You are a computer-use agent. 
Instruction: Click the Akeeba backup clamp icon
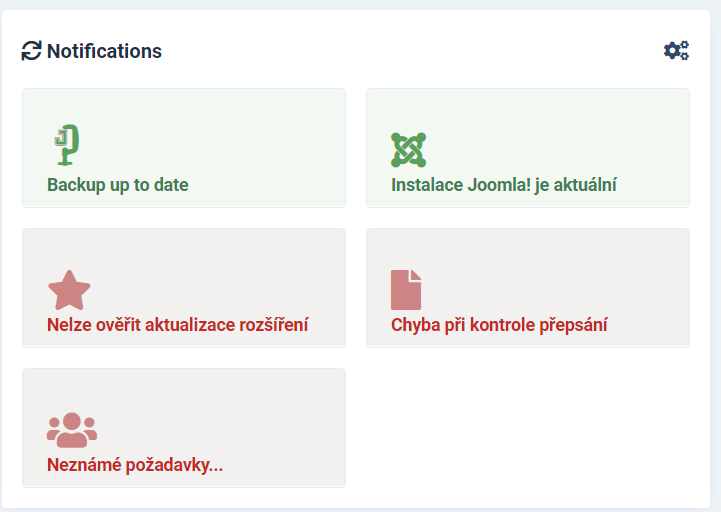coord(65,146)
